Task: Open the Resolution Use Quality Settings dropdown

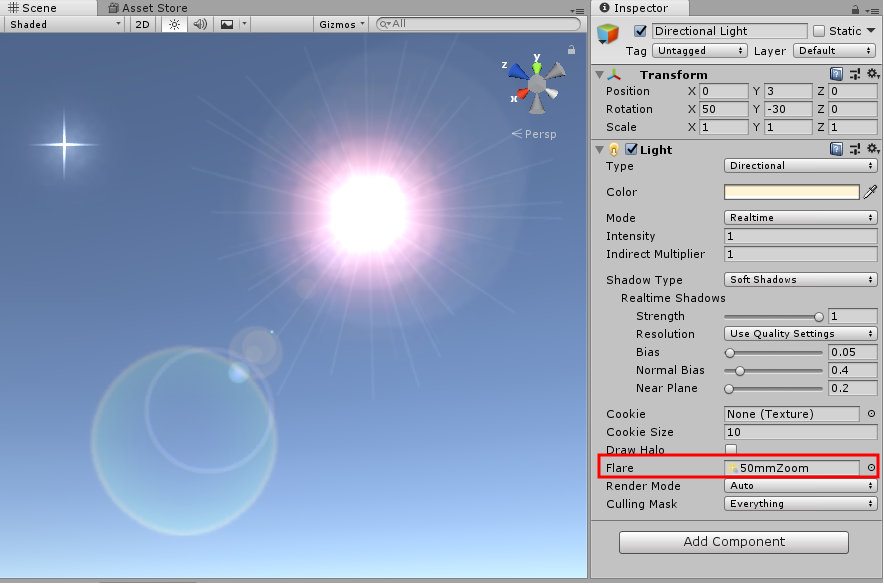Action: (801, 334)
